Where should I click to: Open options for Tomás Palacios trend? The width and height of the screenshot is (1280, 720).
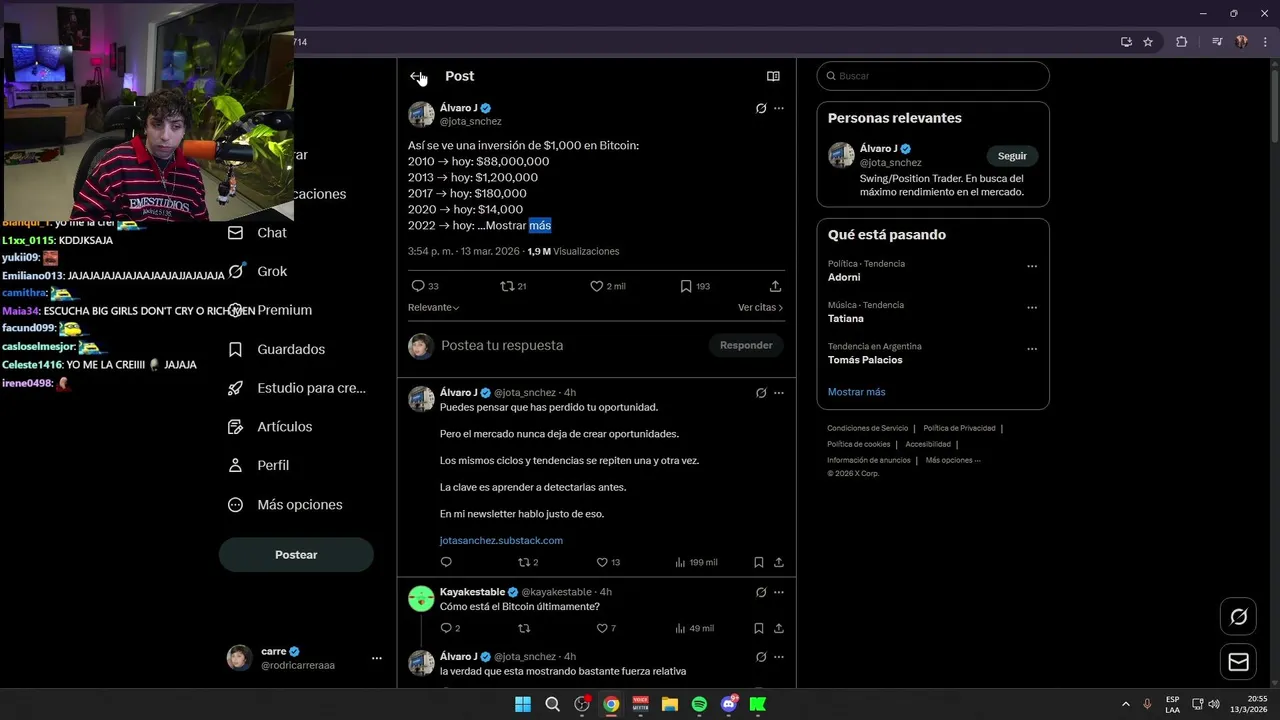[x=1032, y=349]
